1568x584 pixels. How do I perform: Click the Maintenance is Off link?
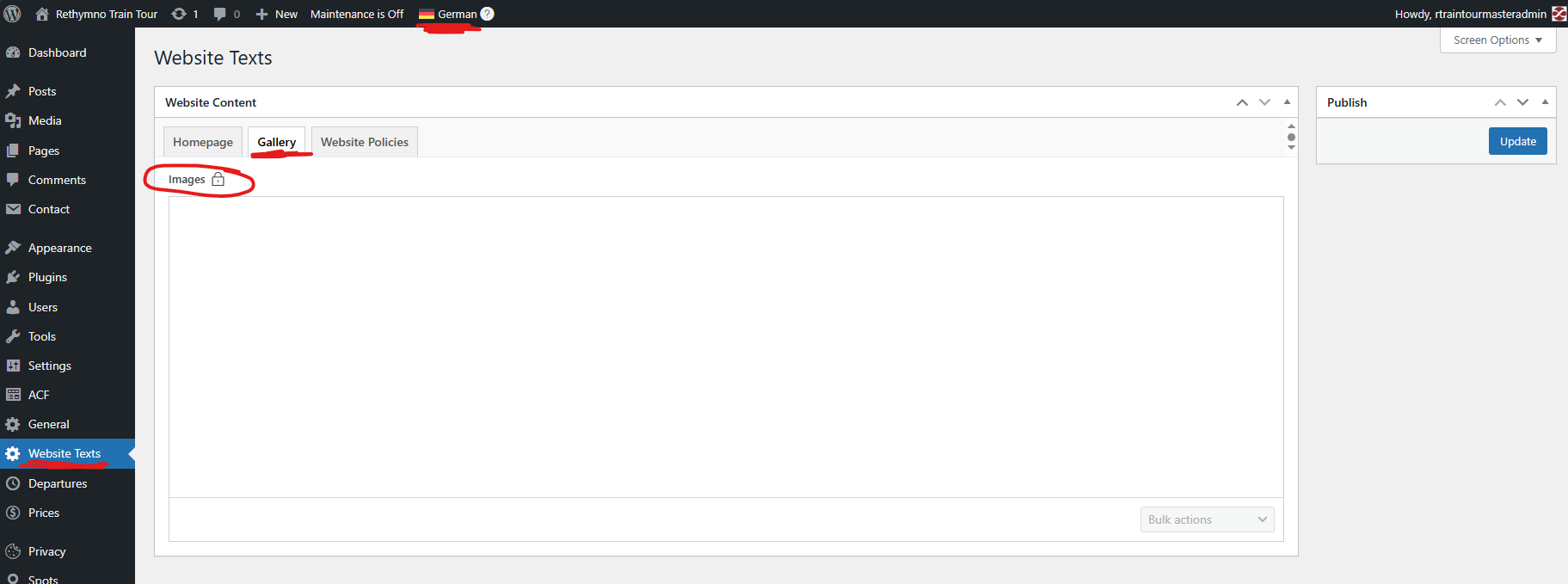tap(357, 14)
